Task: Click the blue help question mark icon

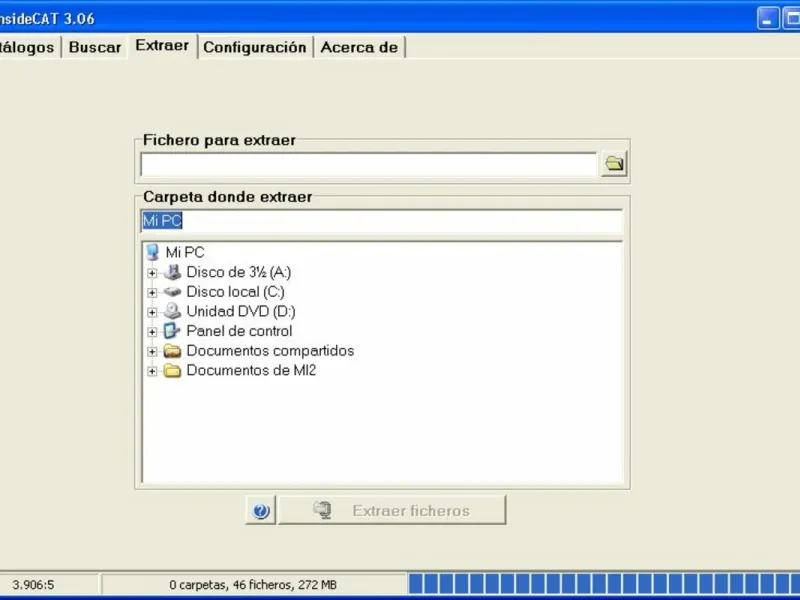Action: click(x=261, y=510)
